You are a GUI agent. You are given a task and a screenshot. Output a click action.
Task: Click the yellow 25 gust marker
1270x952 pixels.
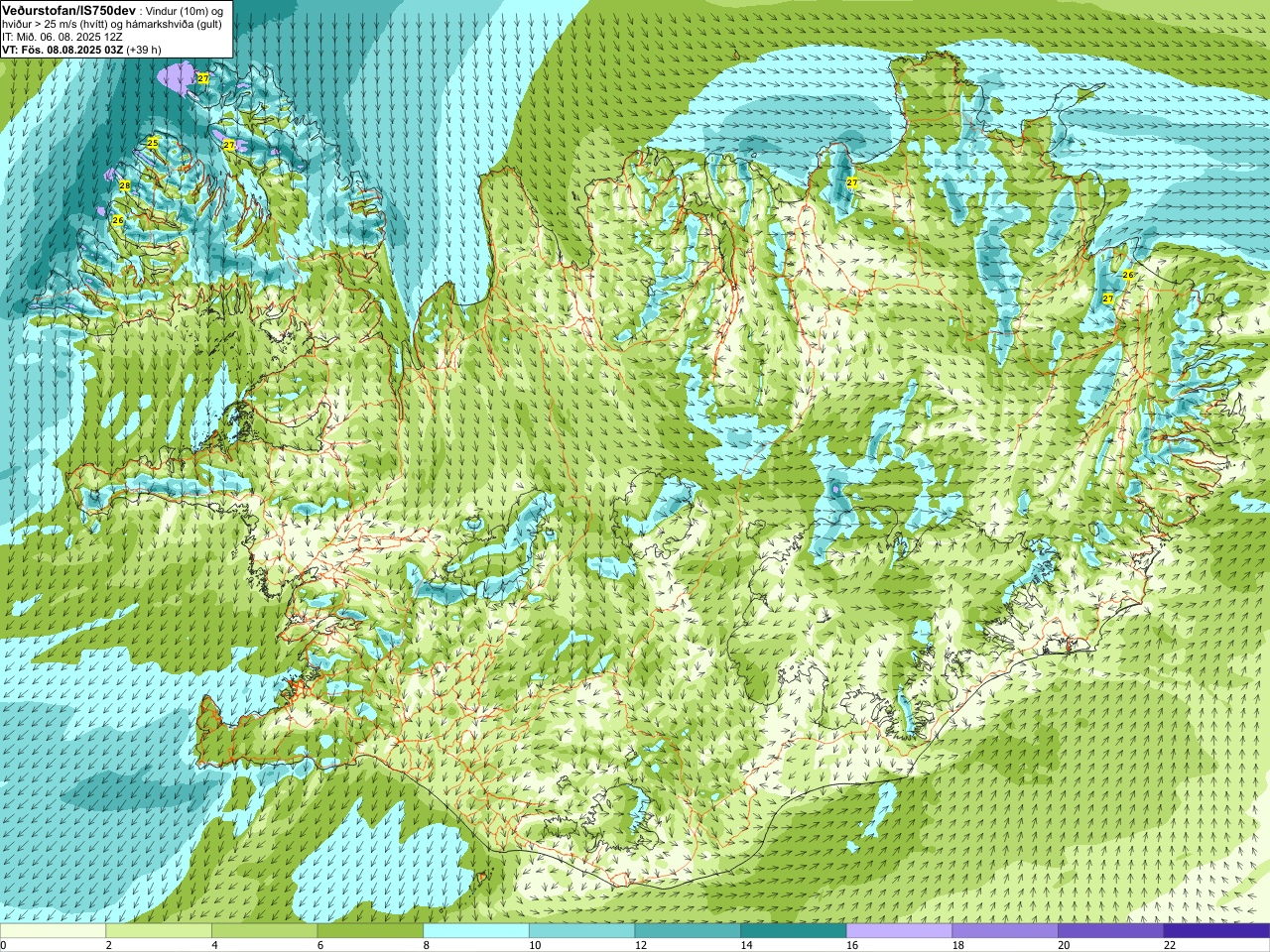coord(152,143)
